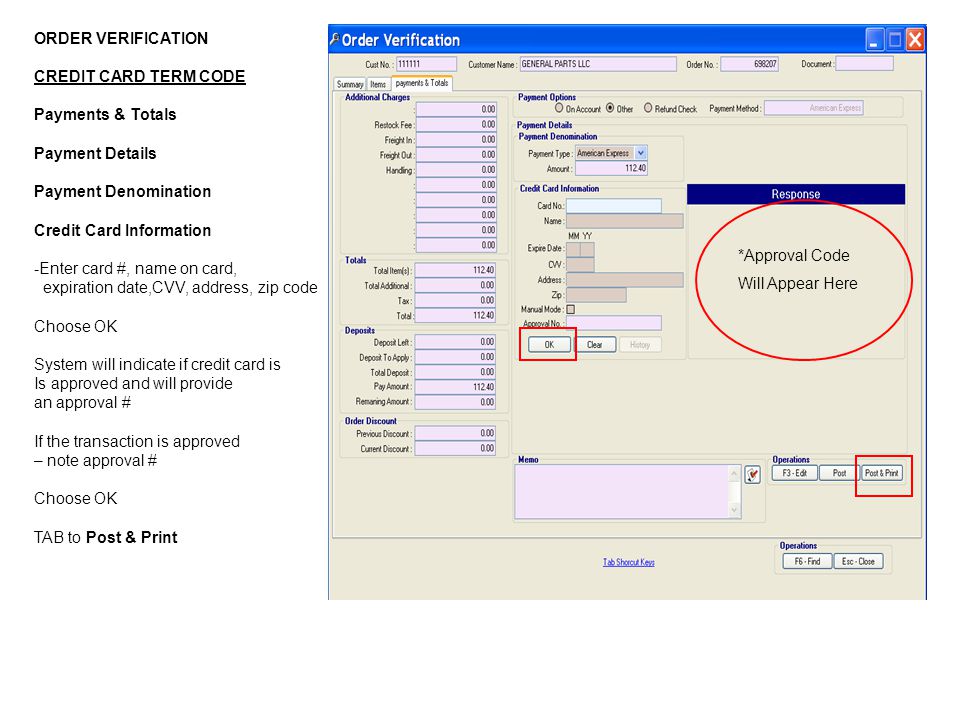Click the payment Amount field
This screenshot has width=960, height=720.
pos(612,168)
